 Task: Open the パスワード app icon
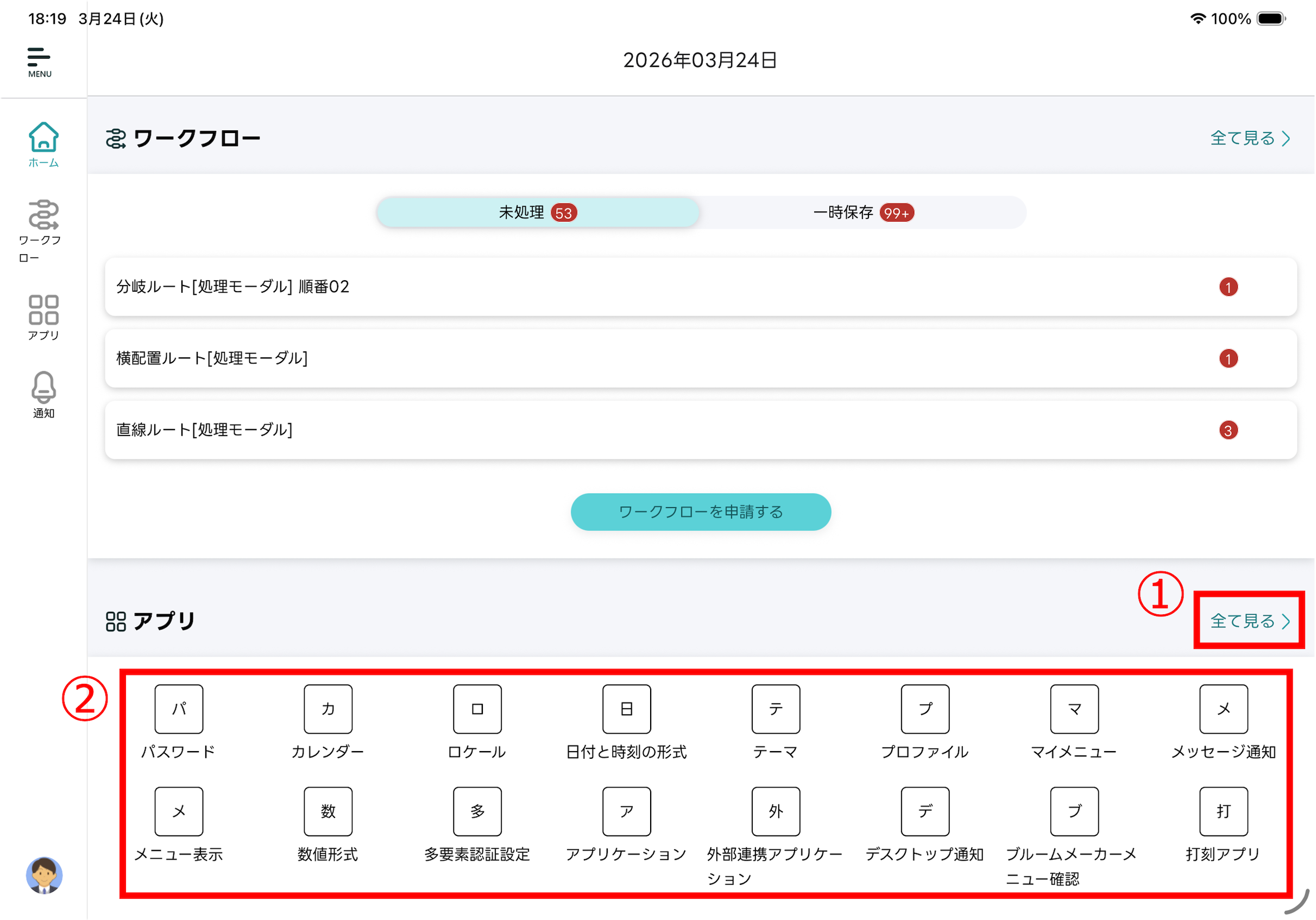point(179,709)
